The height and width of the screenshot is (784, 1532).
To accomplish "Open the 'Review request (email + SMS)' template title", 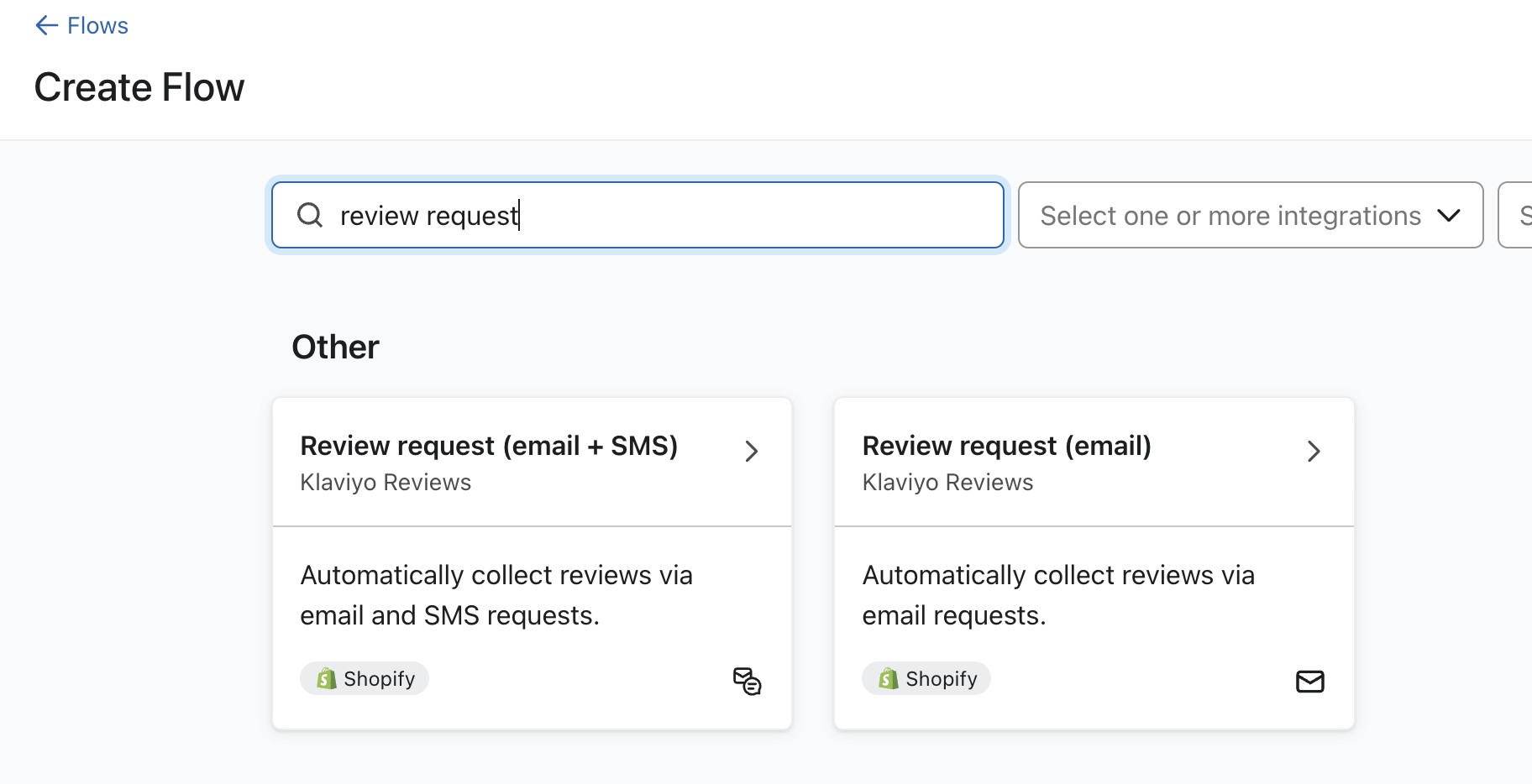I will tap(489, 446).
